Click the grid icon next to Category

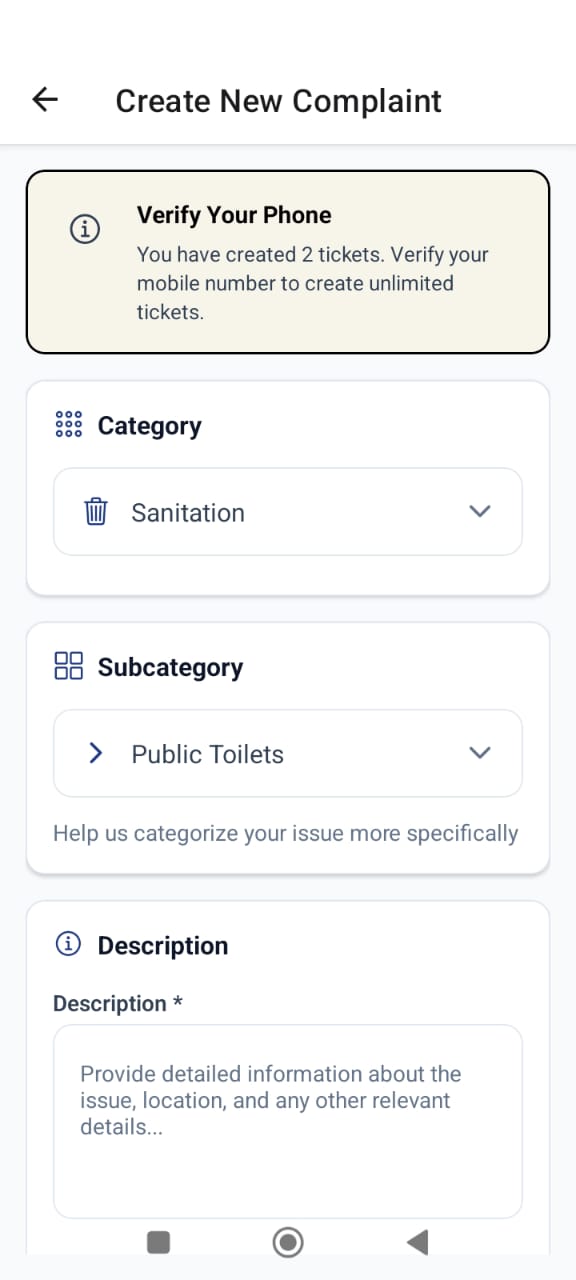pyautogui.click(x=67, y=424)
